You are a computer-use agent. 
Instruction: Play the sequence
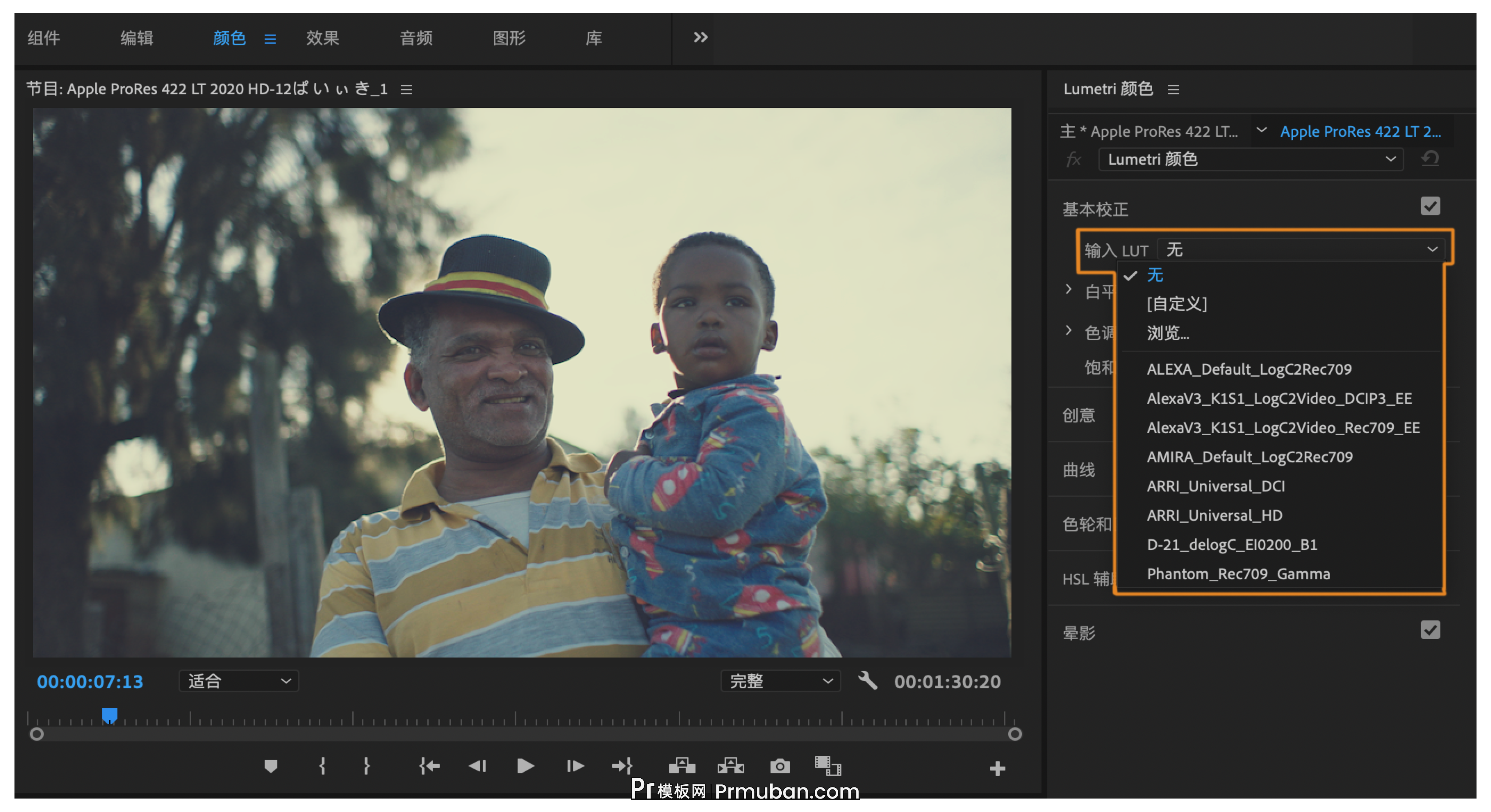525,766
